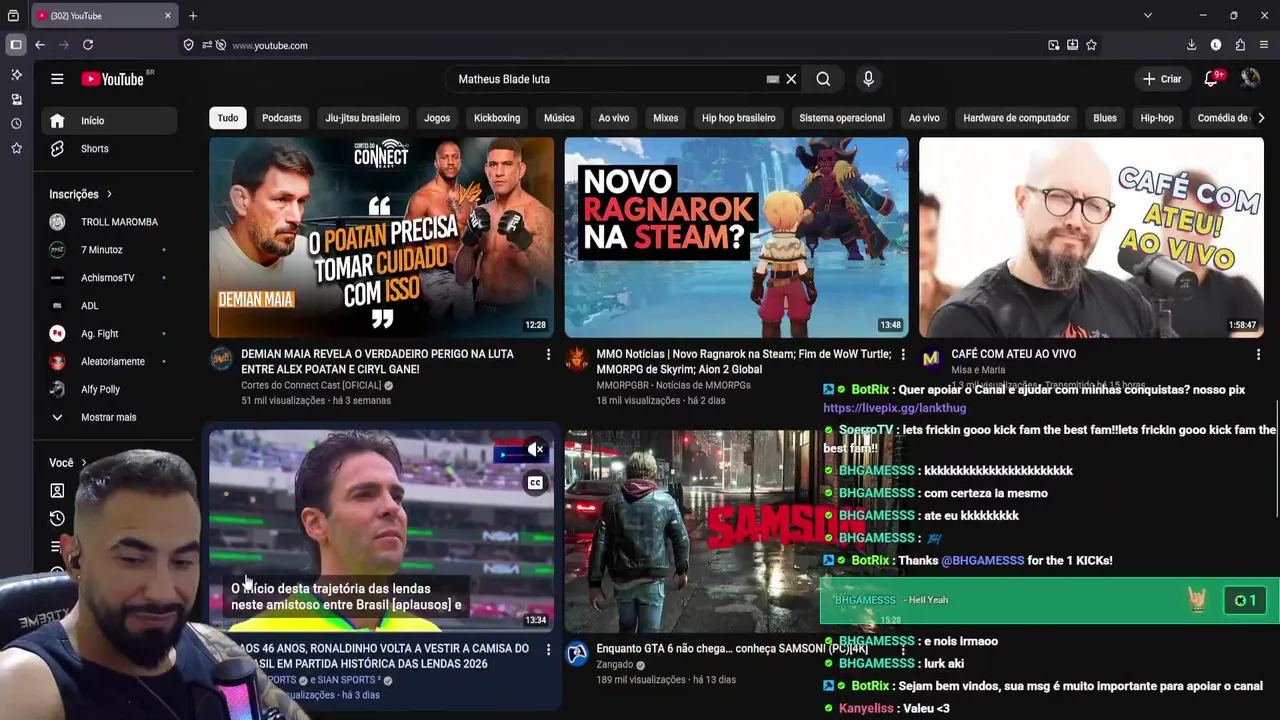Select the Tudo filter chip
This screenshot has height=720, width=1280.
coord(228,118)
